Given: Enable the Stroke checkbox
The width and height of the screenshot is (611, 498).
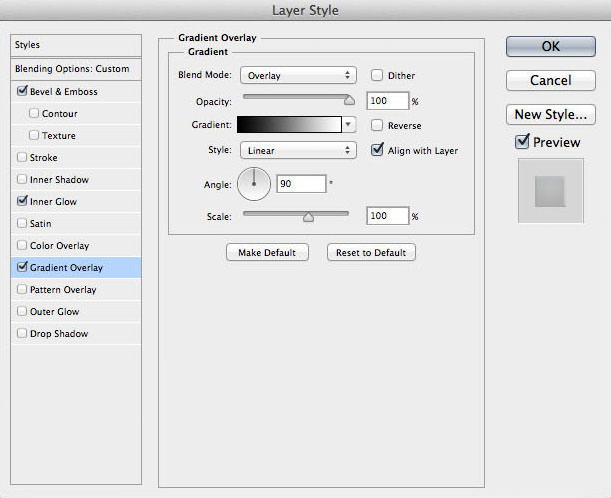Looking at the screenshot, I should click(x=22, y=157).
